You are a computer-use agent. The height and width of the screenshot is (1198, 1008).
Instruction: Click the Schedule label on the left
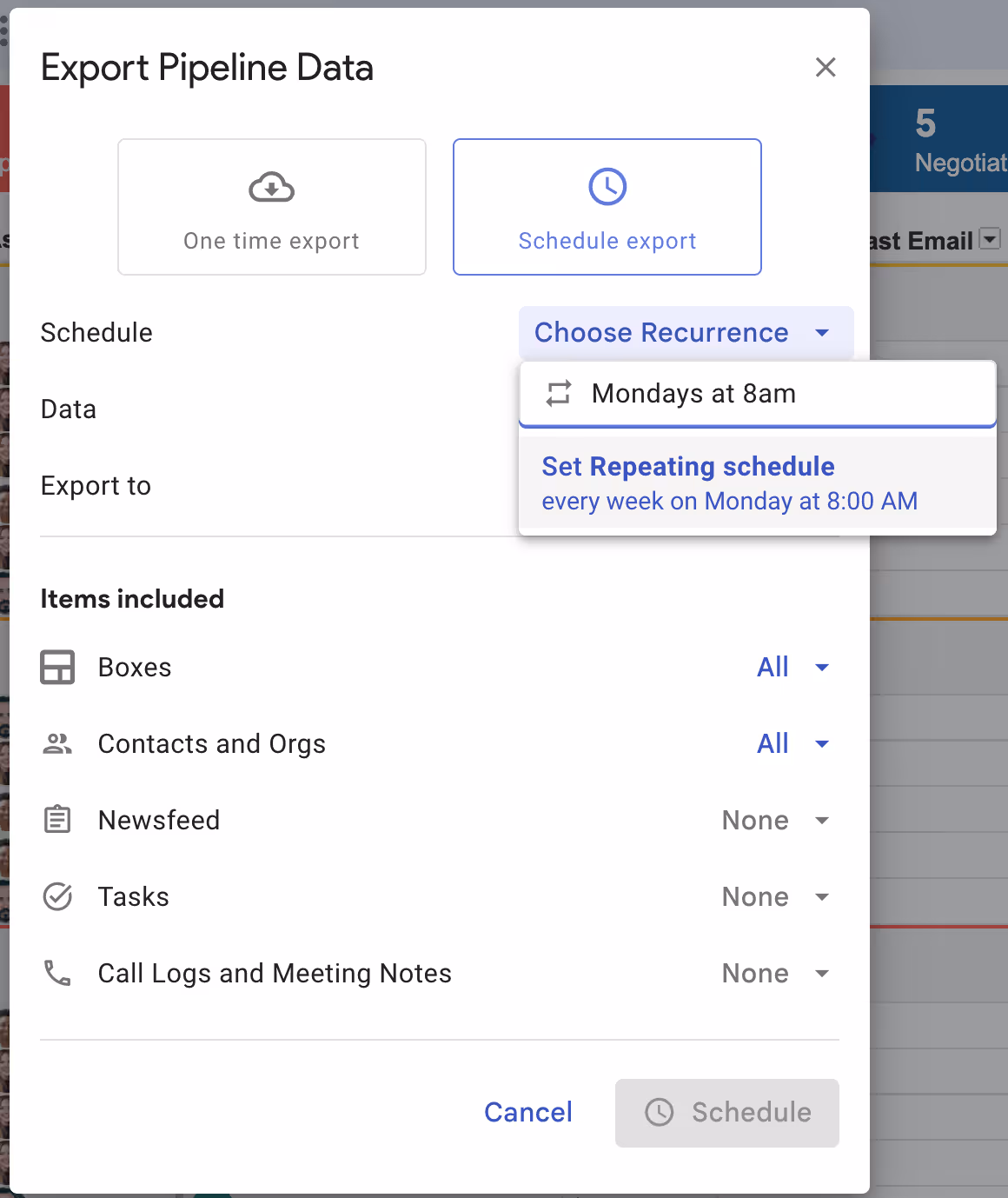(x=96, y=333)
